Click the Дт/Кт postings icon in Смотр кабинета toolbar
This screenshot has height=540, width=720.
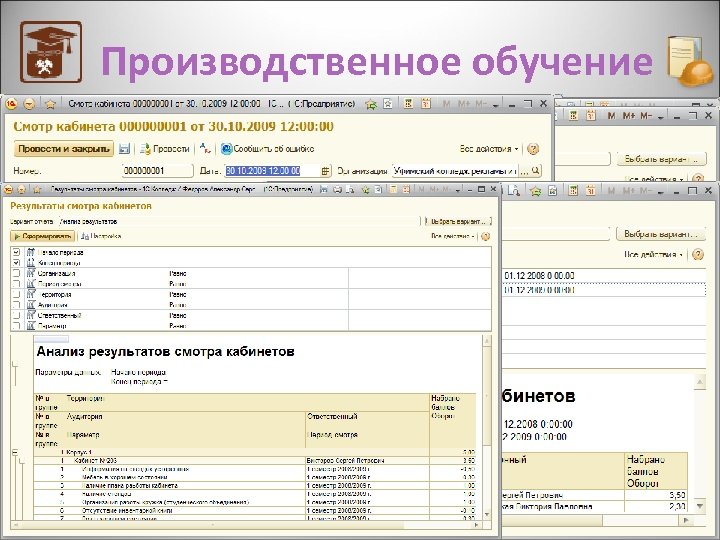point(205,149)
